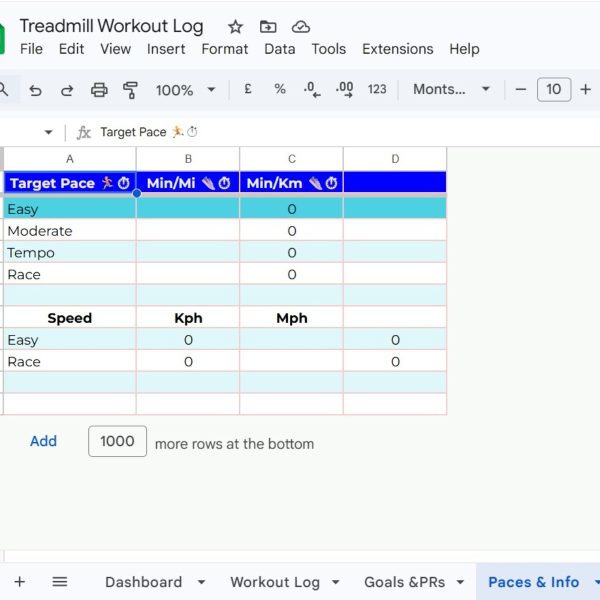Screen dimensions: 600x600
Task: Open the Extensions menu
Action: click(x=398, y=49)
